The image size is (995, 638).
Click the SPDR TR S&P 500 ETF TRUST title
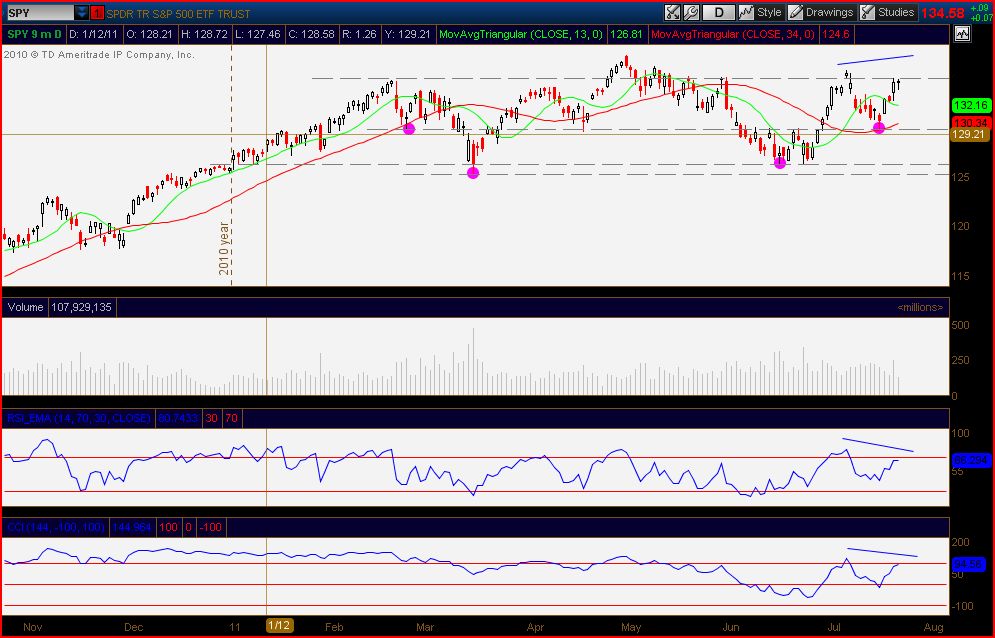(178, 13)
